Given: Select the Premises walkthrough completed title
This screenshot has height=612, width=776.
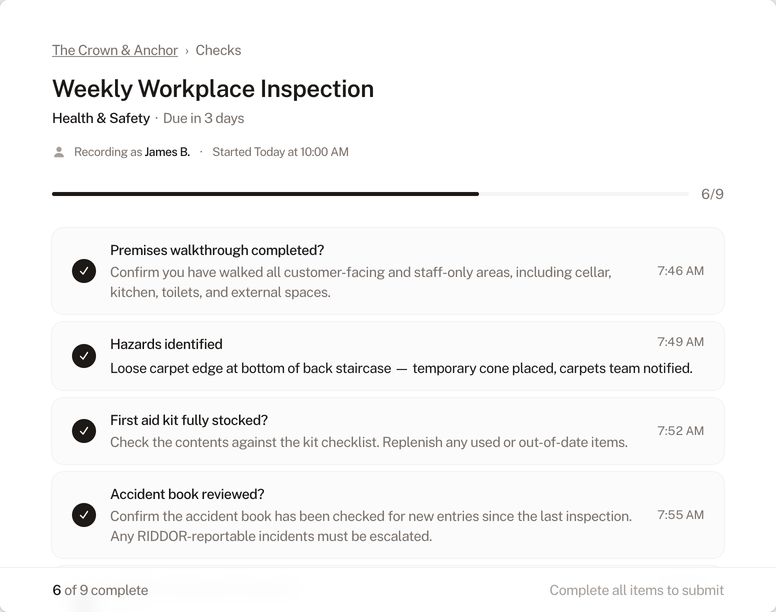Looking at the screenshot, I should click(x=217, y=250).
